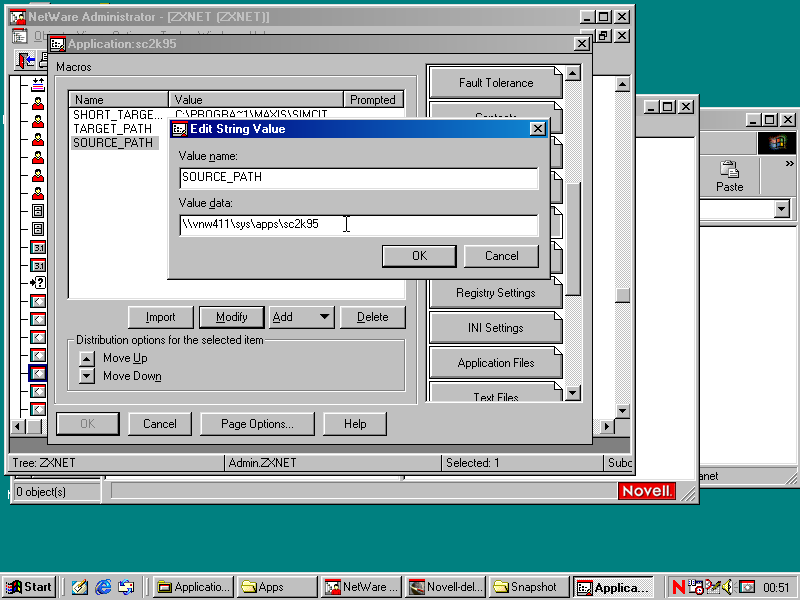Viewport: 800px width, 600px height.
Task: Click the Move Up arrow
Action: click(x=87, y=359)
